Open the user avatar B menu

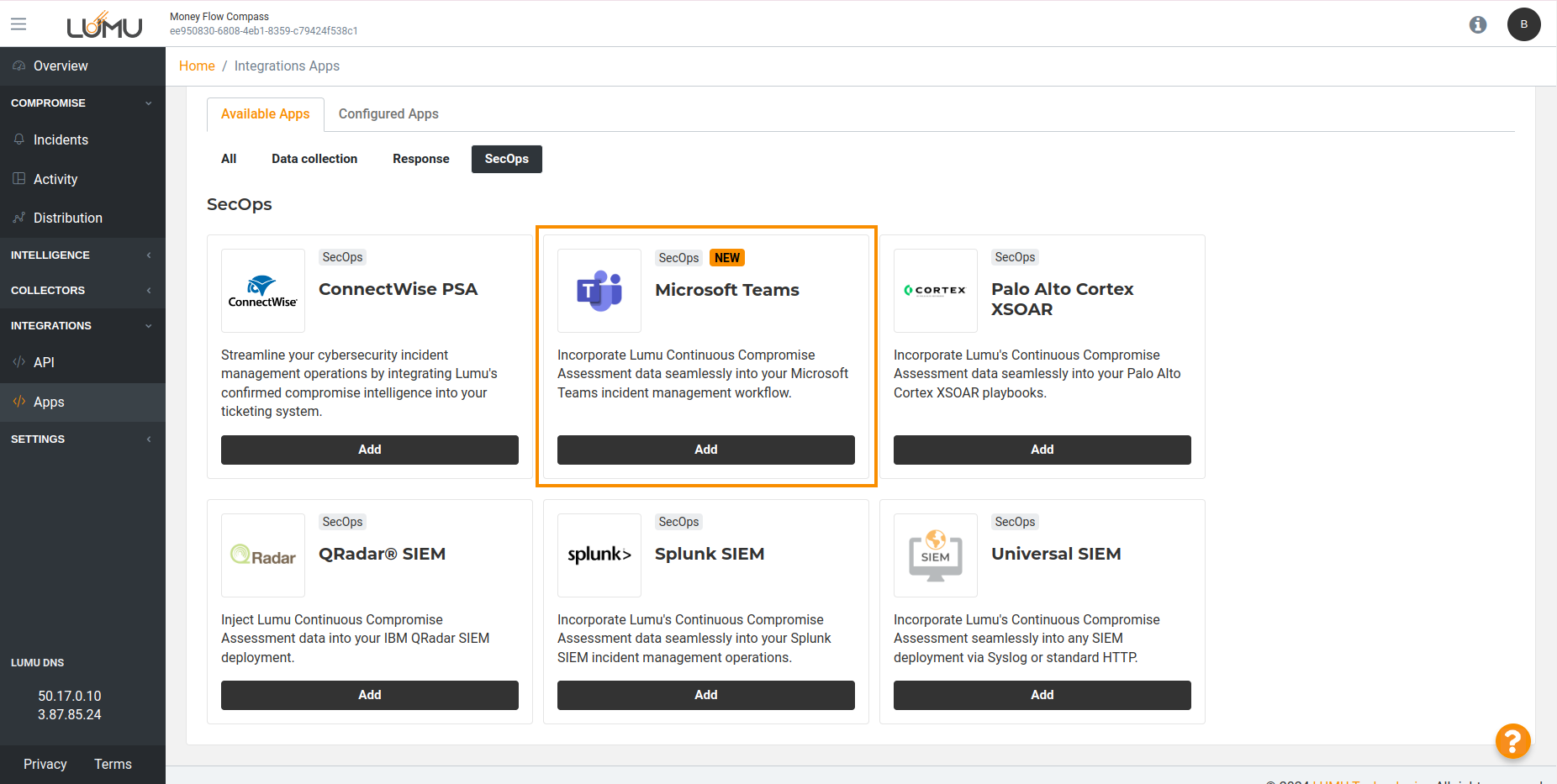pyautogui.click(x=1523, y=24)
